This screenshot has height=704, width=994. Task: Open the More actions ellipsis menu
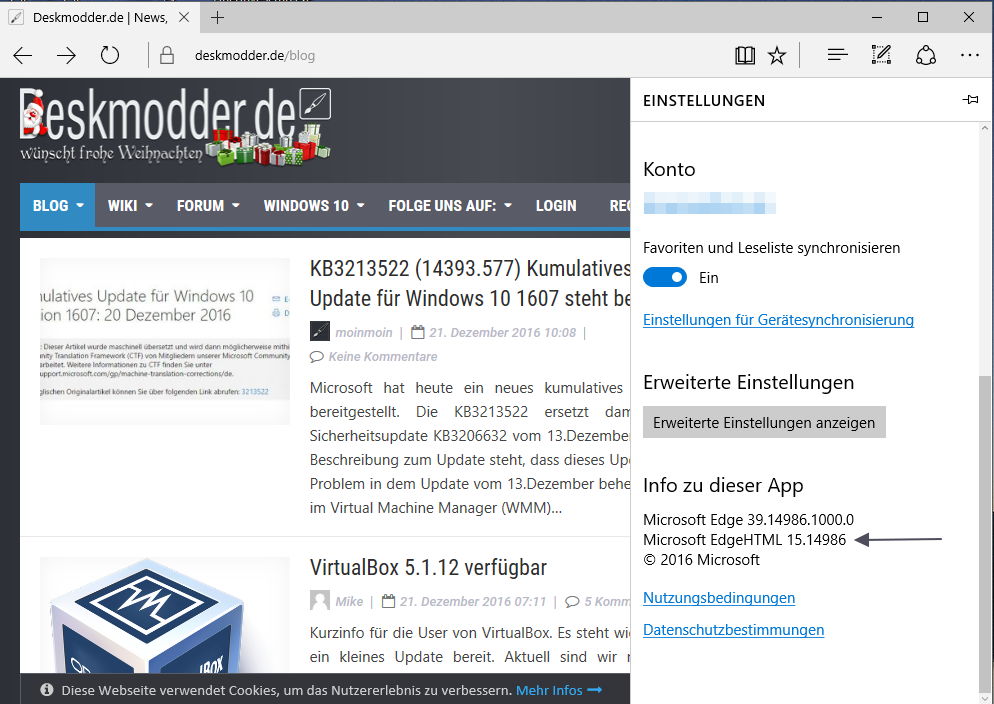[969, 55]
